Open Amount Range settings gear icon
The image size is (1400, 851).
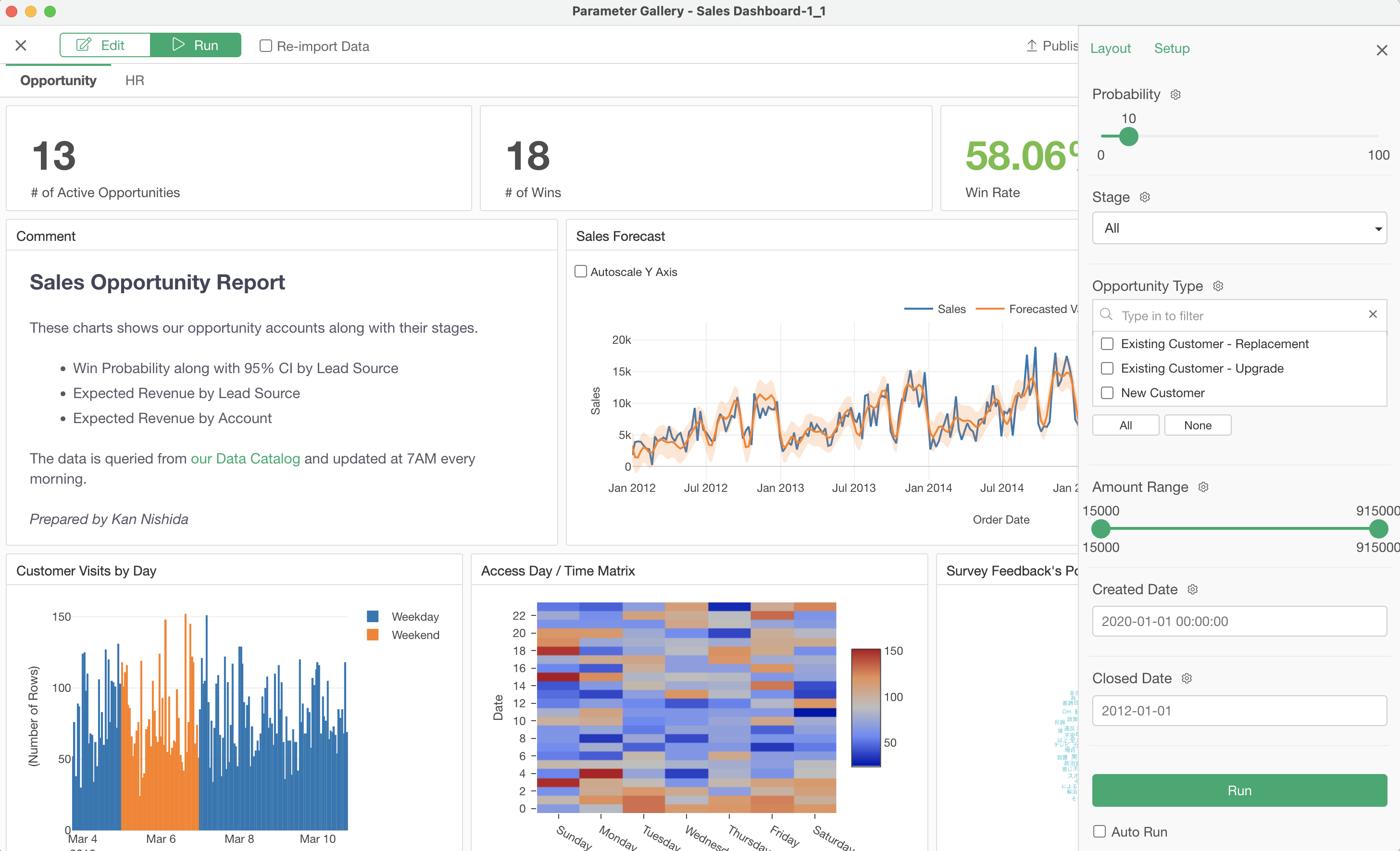point(1203,488)
